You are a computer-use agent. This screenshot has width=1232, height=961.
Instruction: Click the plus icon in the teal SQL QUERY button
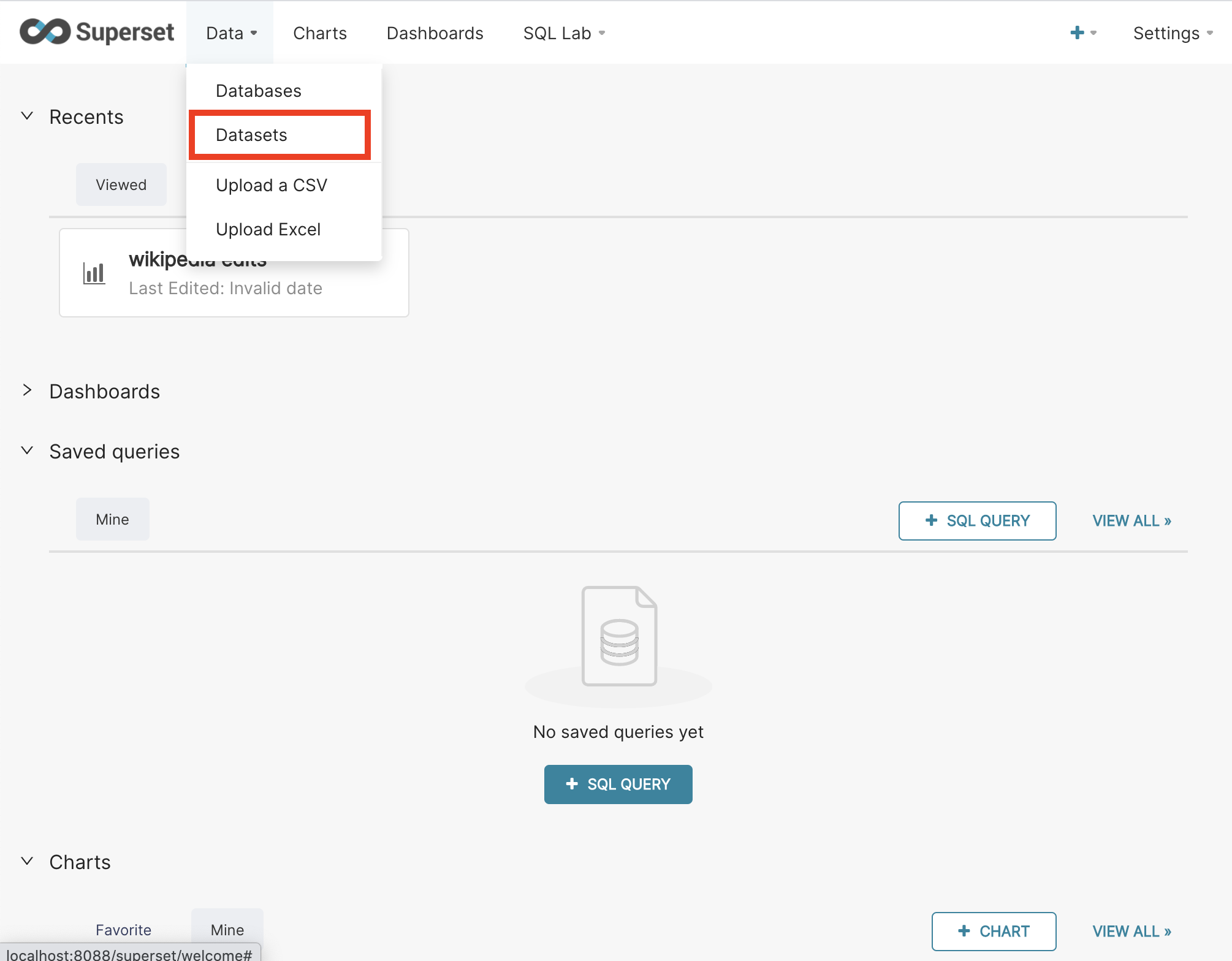pos(572,784)
